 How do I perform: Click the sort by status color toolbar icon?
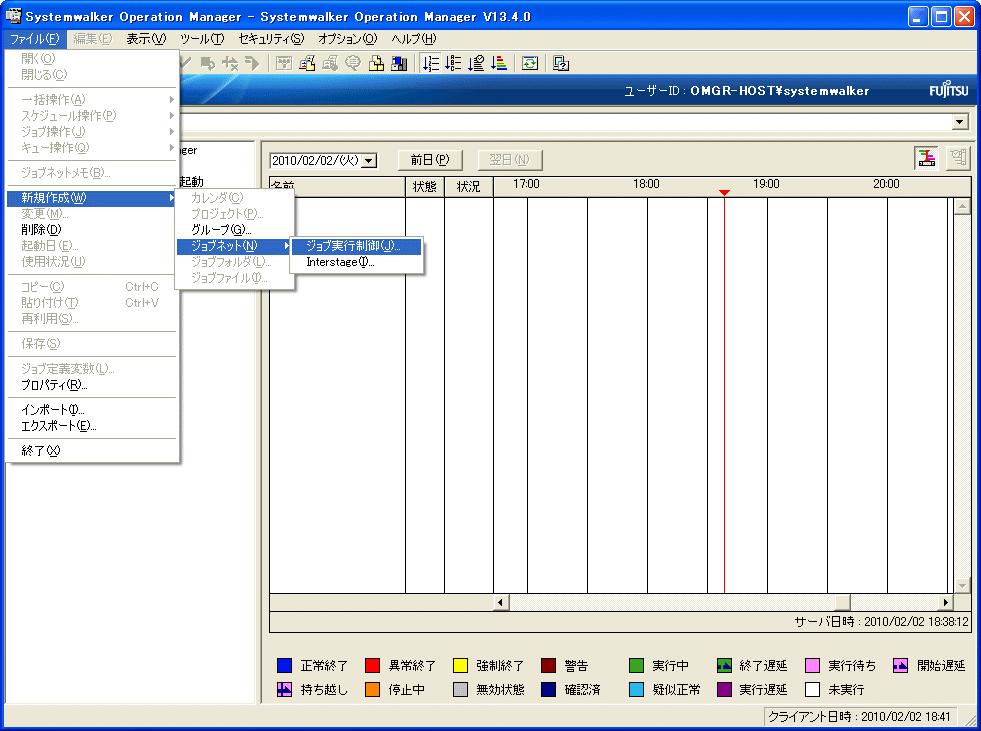[x=499, y=63]
